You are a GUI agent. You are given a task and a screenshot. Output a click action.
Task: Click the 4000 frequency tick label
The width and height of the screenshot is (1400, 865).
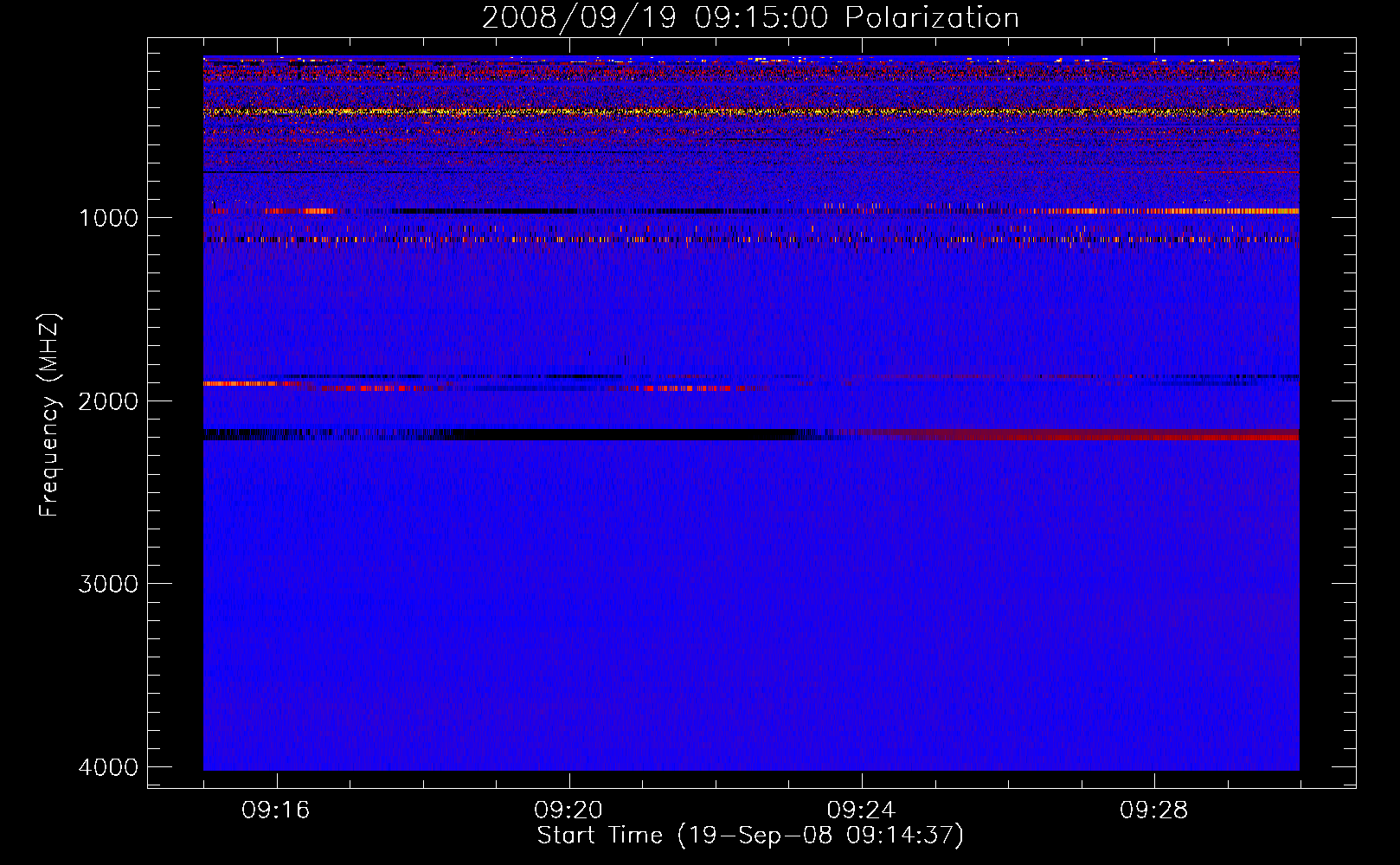pyautogui.click(x=108, y=767)
